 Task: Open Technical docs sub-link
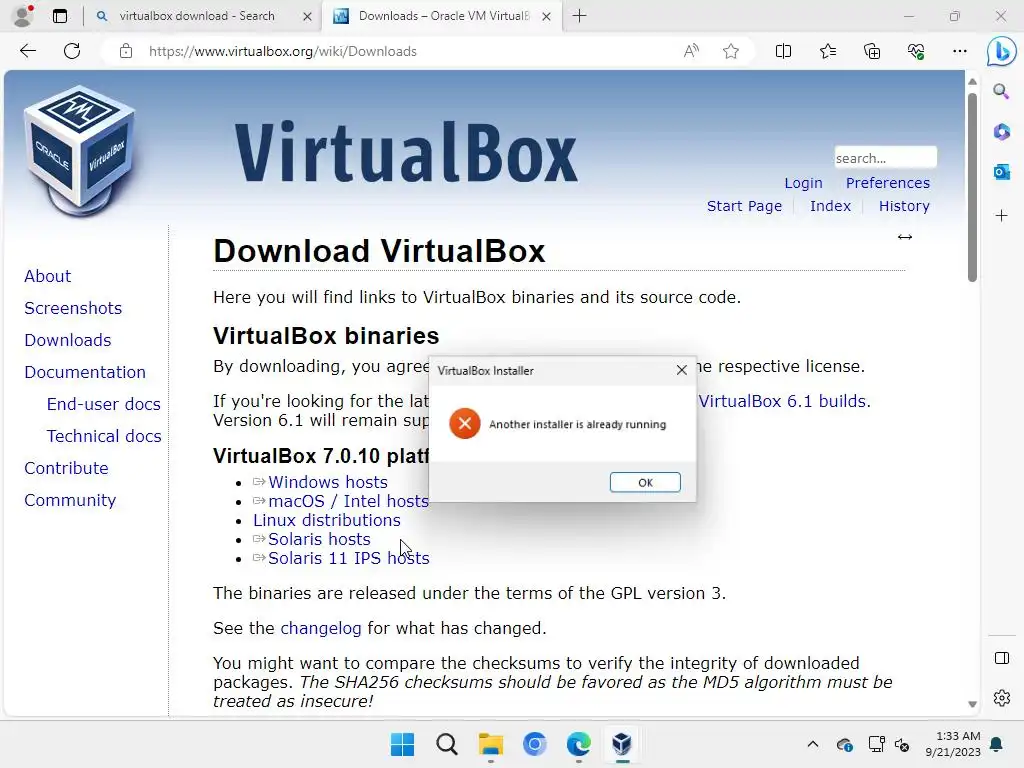point(104,436)
